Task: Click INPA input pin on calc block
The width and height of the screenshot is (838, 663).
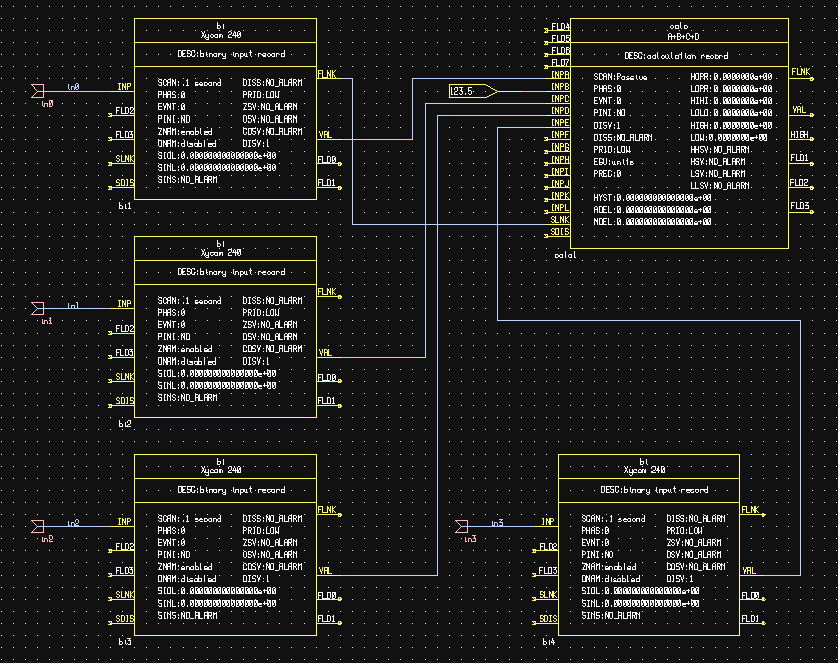Action: [x=560, y=75]
